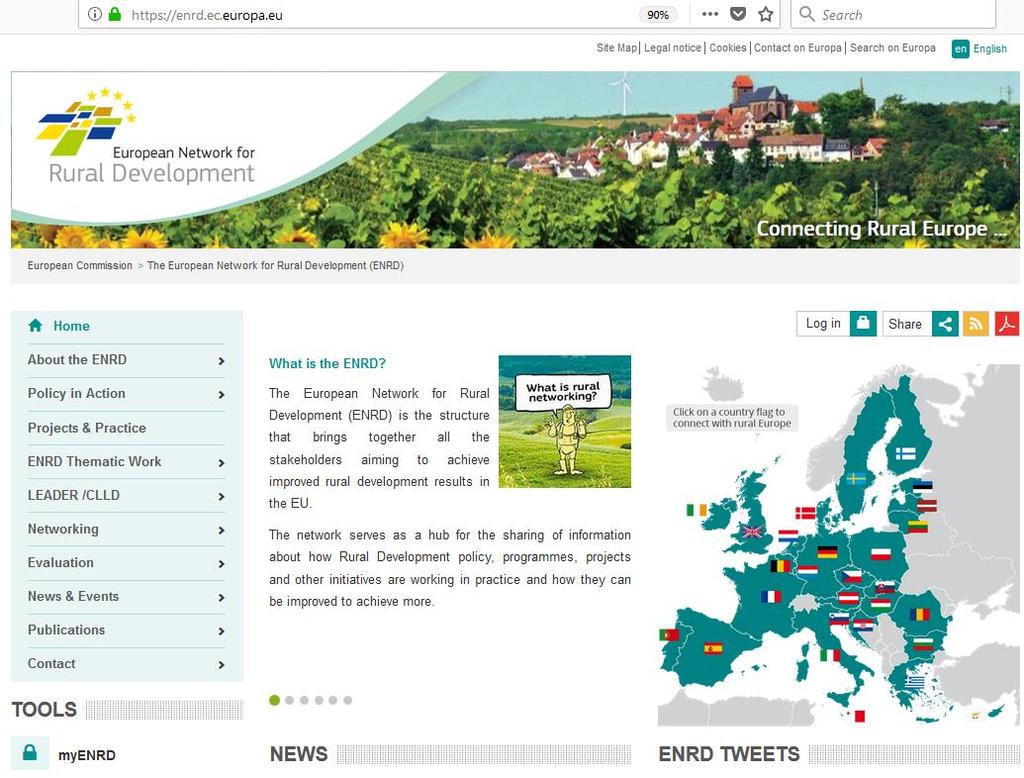Click the site information icon in address bar

[x=95, y=14]
